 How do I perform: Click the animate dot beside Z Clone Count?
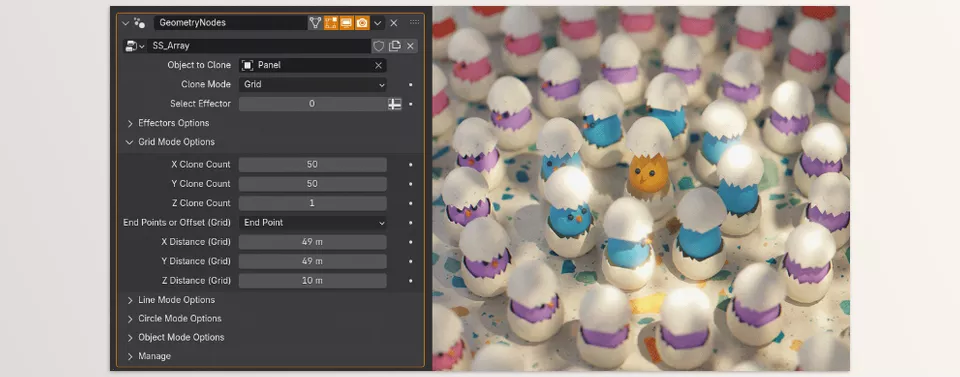click(x=410, y=203)
